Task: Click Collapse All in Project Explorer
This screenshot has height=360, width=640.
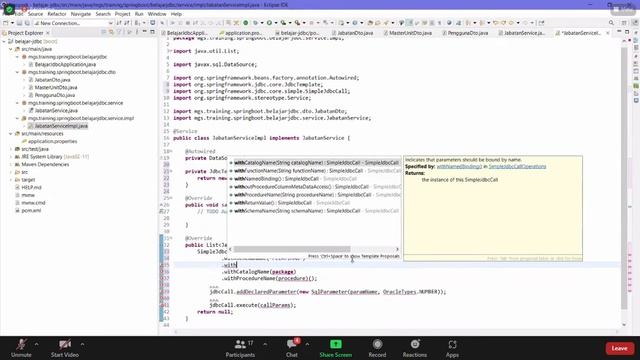Action: [x=104, y=32]
